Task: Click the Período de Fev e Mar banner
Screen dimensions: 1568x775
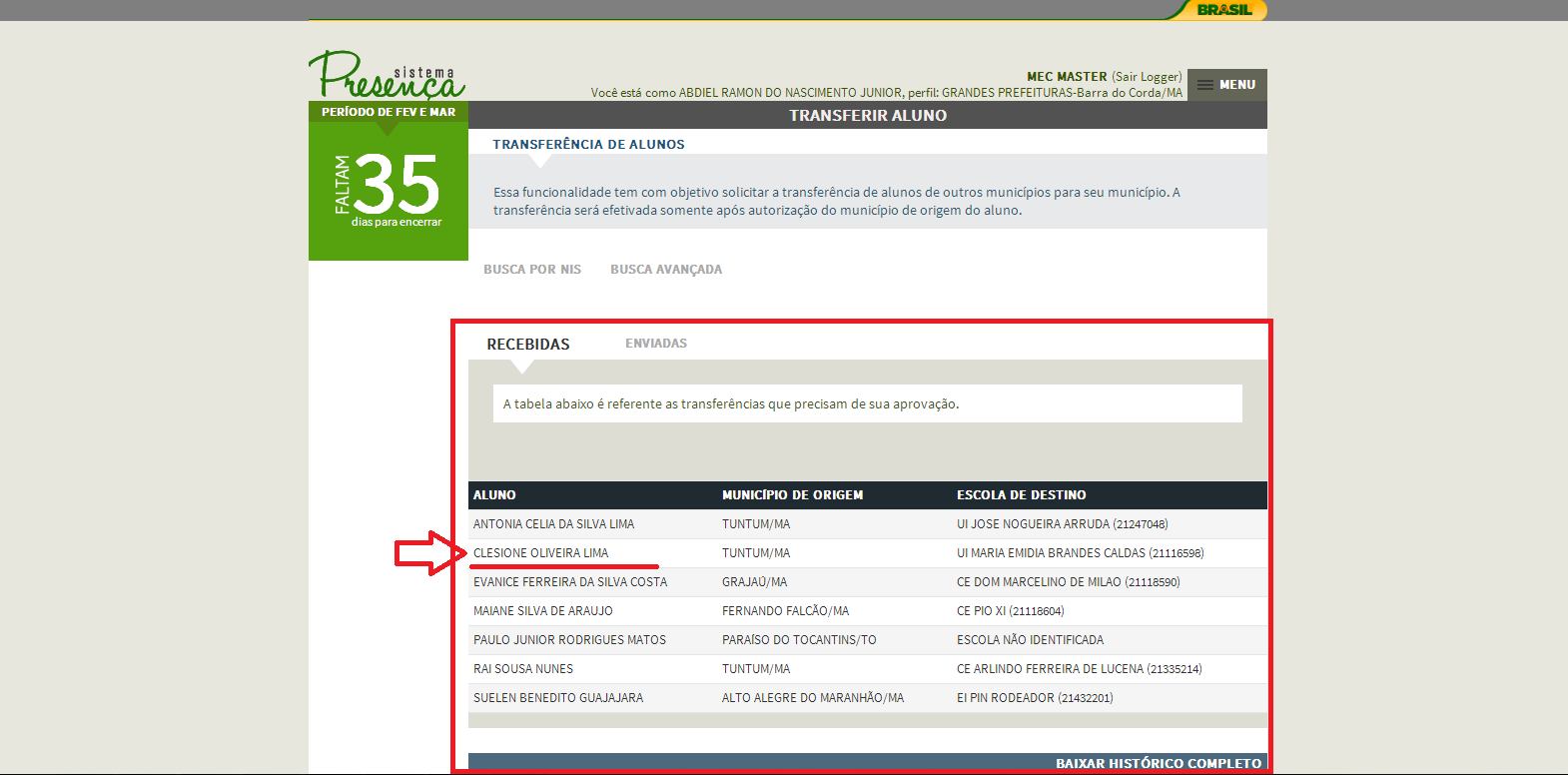Action: [389, 112]
